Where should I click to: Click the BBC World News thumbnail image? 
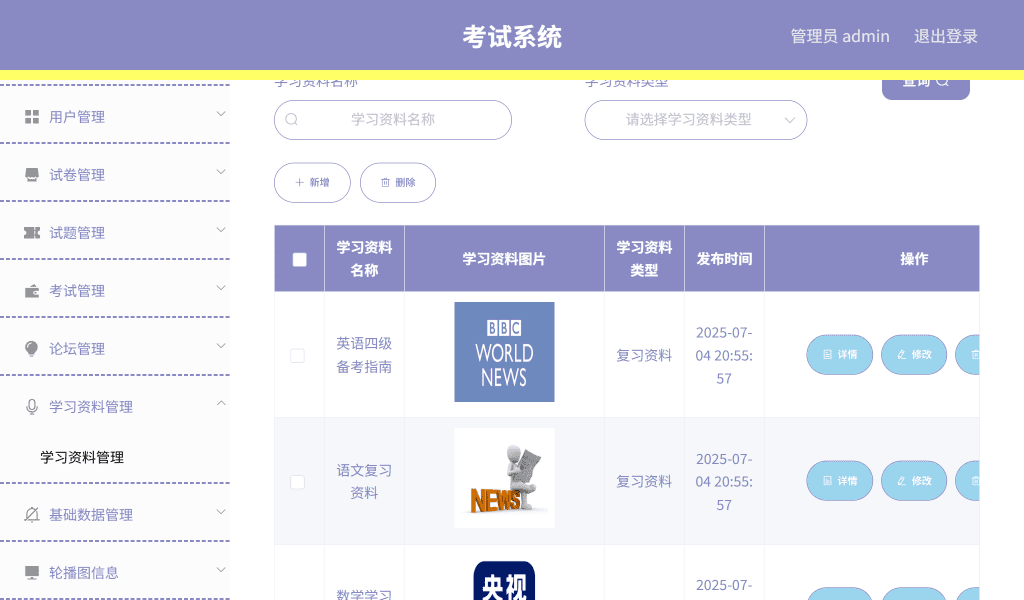pos(504,352)
